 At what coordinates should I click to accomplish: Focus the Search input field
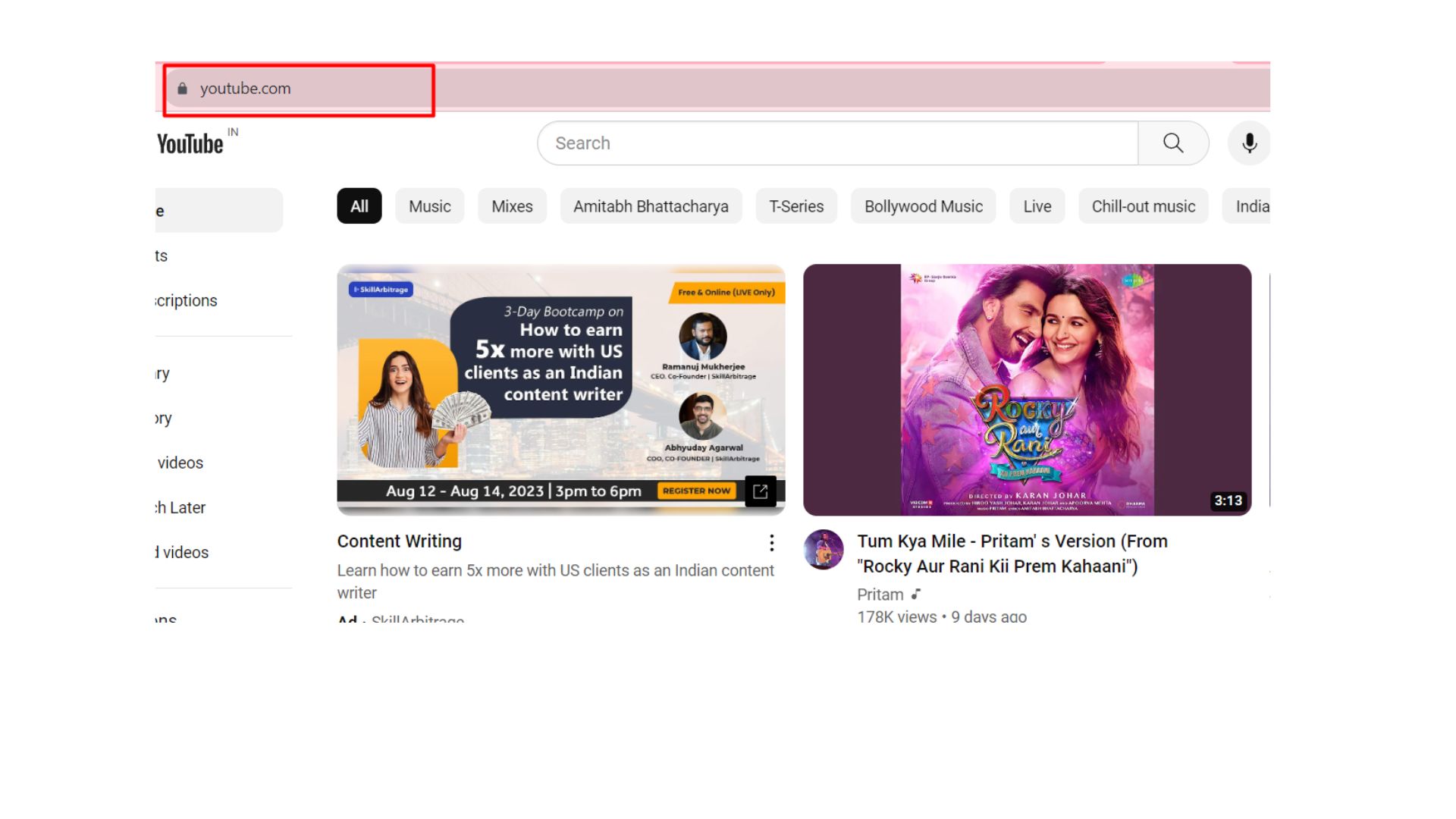click(x=837, y=143)
